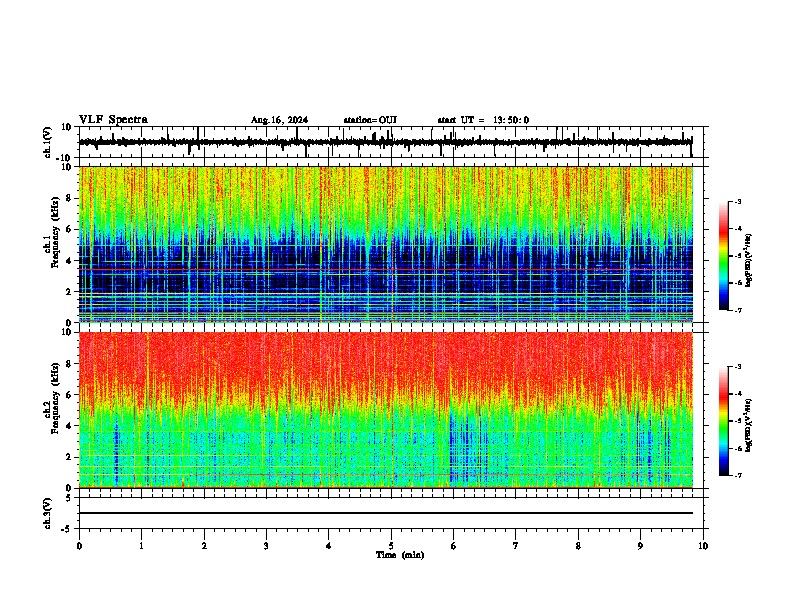Click the ch.1 spectrogram panel
The width and height of the screenshot is (792, 612).
coord(386,244)
